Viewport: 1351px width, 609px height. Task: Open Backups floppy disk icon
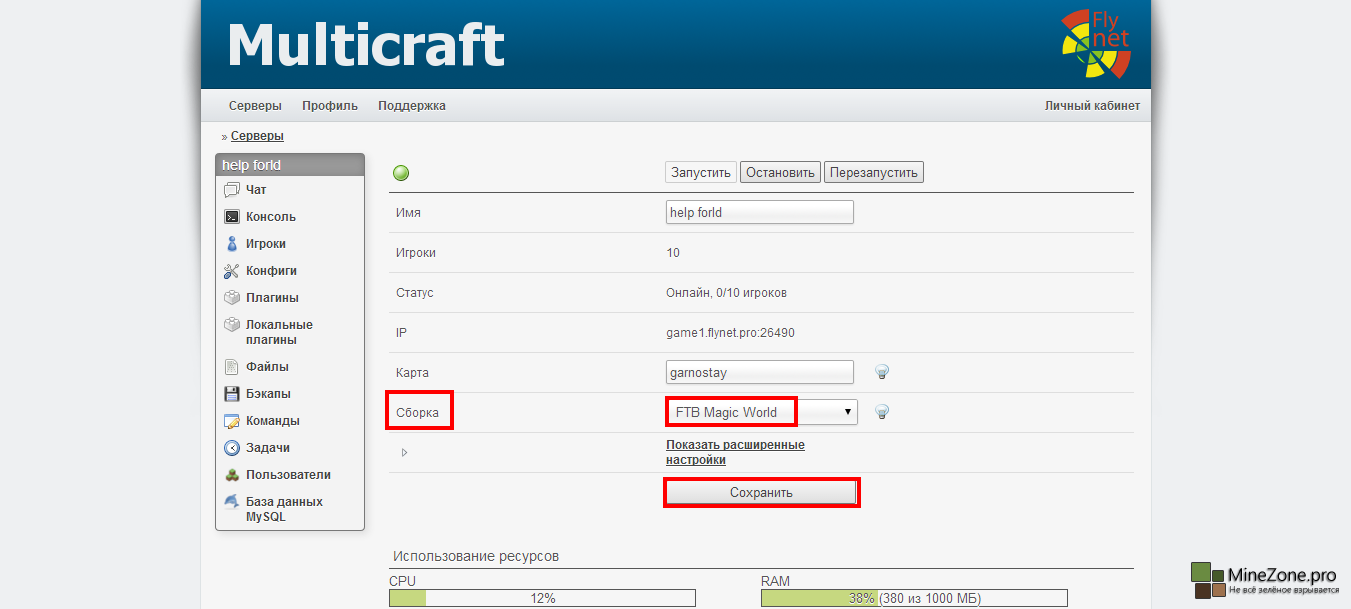[x=232, y=394]
